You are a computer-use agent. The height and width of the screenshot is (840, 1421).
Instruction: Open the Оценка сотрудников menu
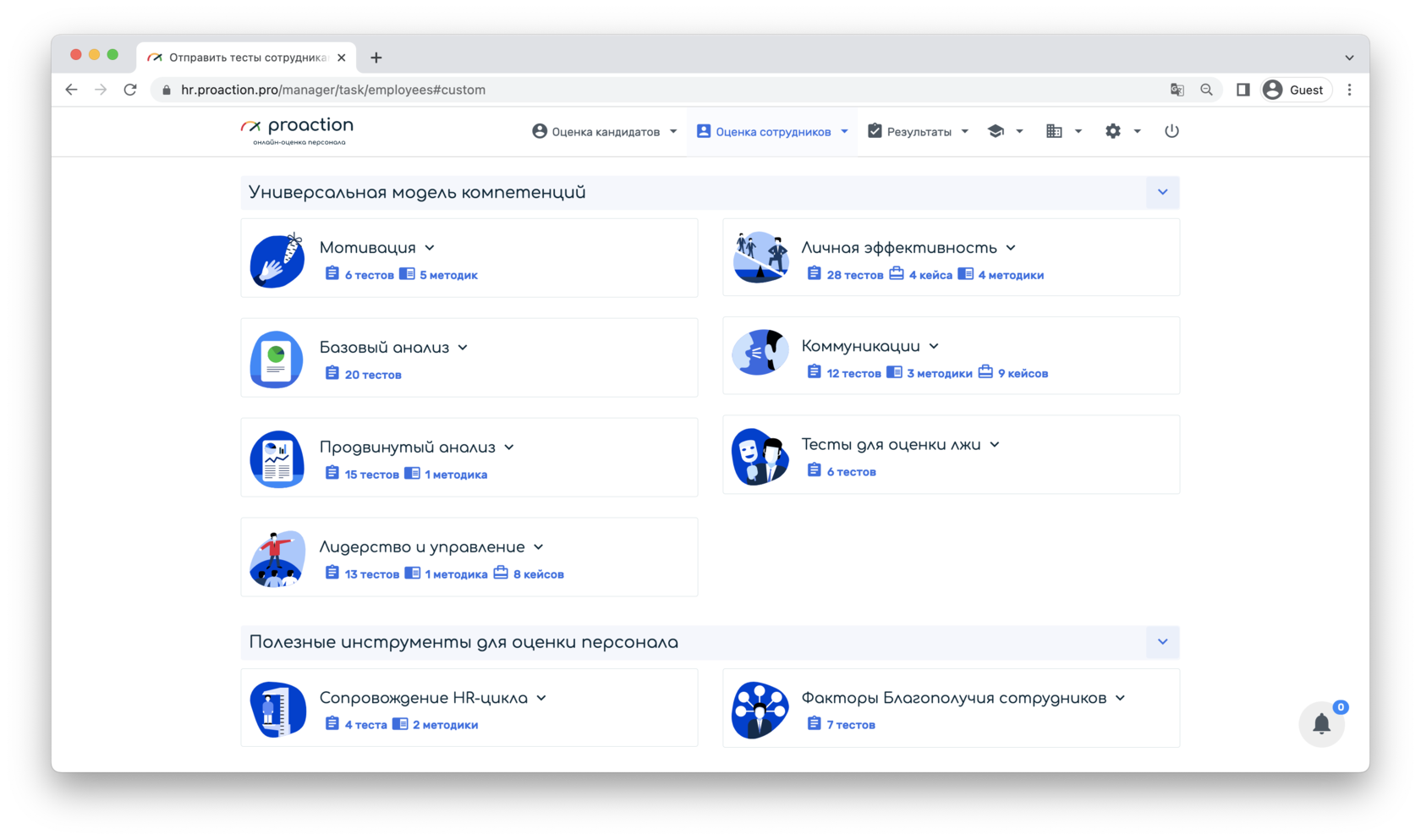(771, 131)
